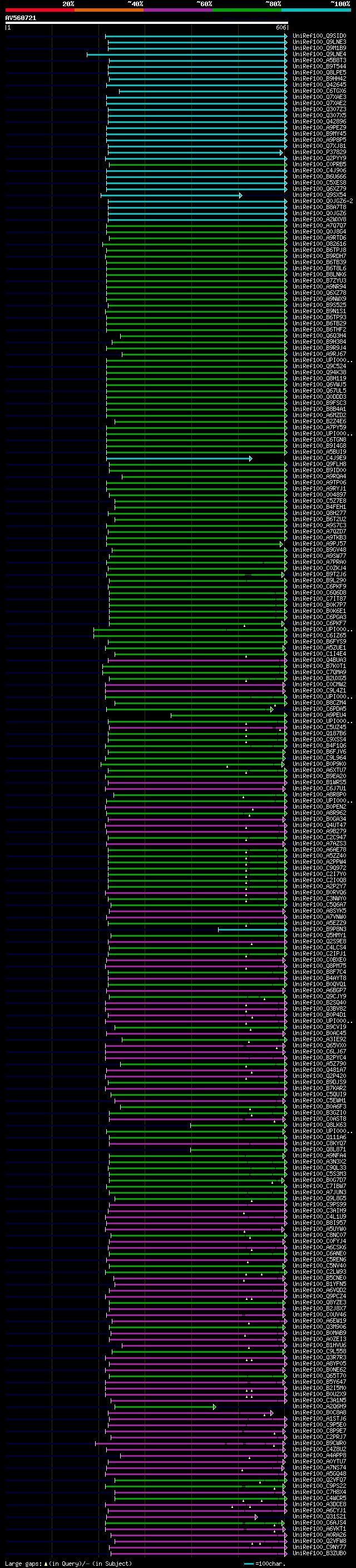Click the UniRef100_C9L558 label
Viewport: 356px width, 1568px height.
[319, 1351]
